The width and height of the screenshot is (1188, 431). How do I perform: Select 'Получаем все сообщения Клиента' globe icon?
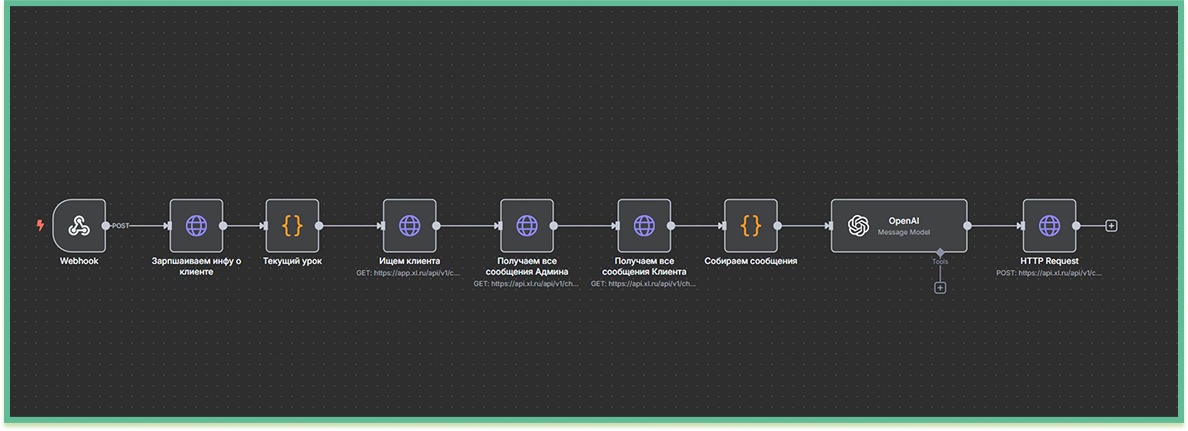point(643,226)
